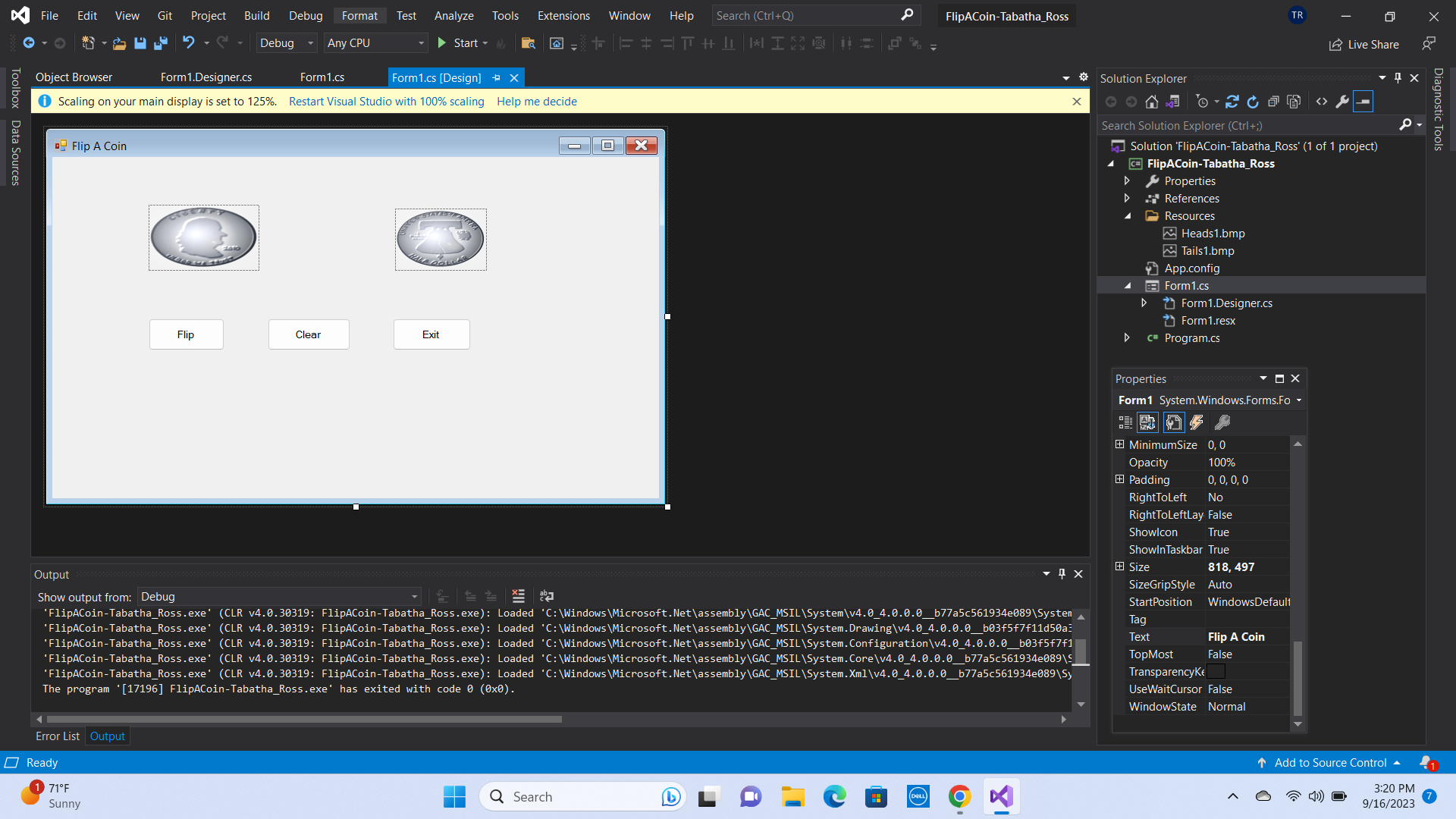Click Collapse All in Solution Explorer
Viewport: 1456px width, 819px height.
coord(1274,102)
